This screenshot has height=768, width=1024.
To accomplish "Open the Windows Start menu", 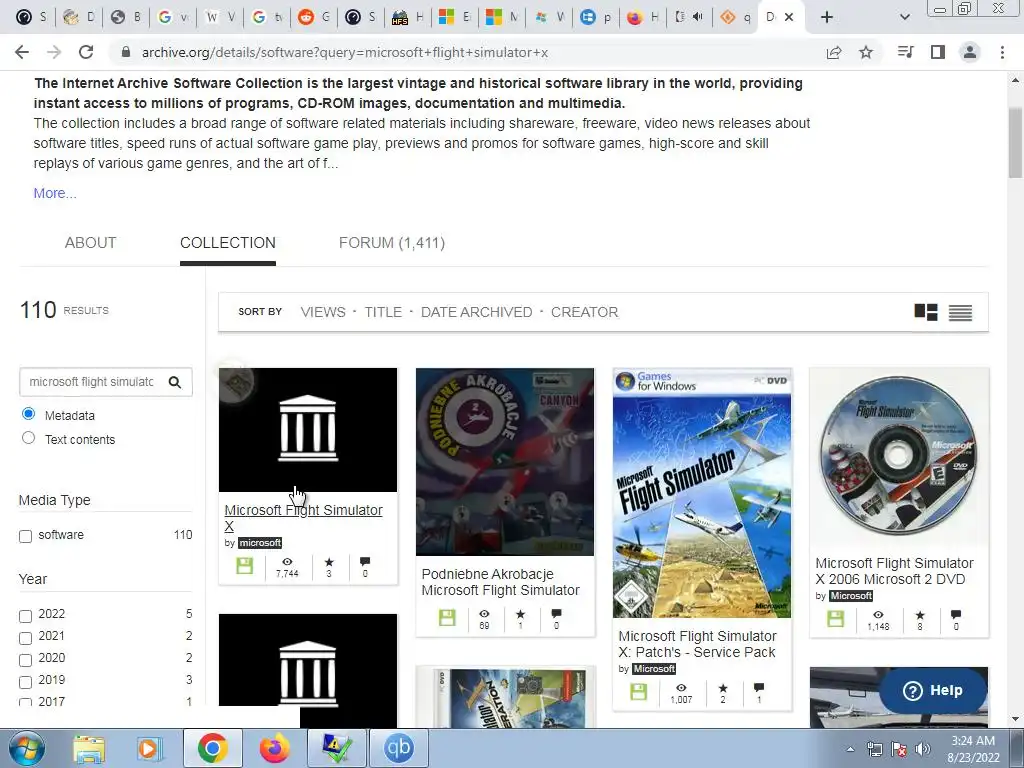I will [x=26, y=748].
